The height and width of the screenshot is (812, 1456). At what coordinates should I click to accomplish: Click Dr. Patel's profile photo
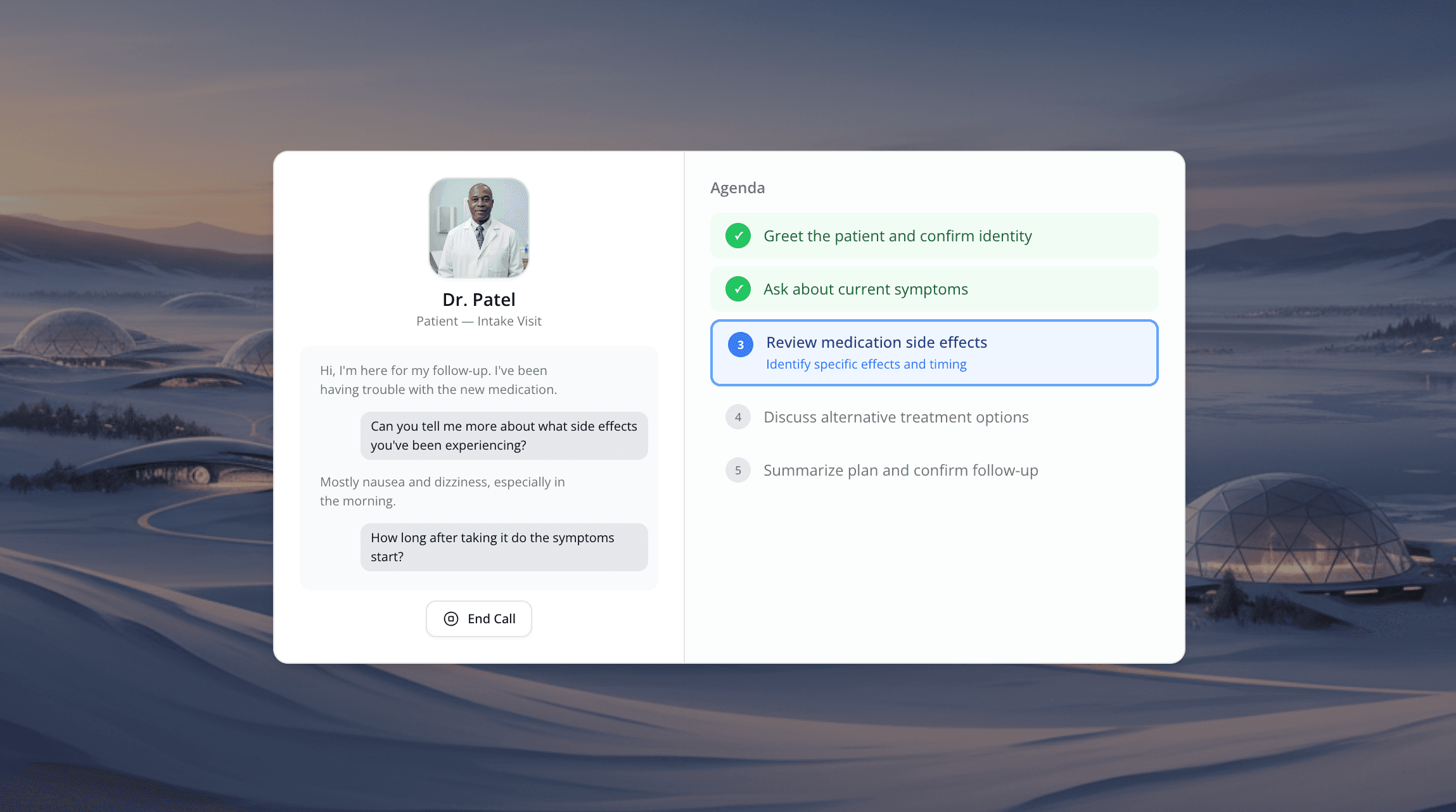point(479,228)
